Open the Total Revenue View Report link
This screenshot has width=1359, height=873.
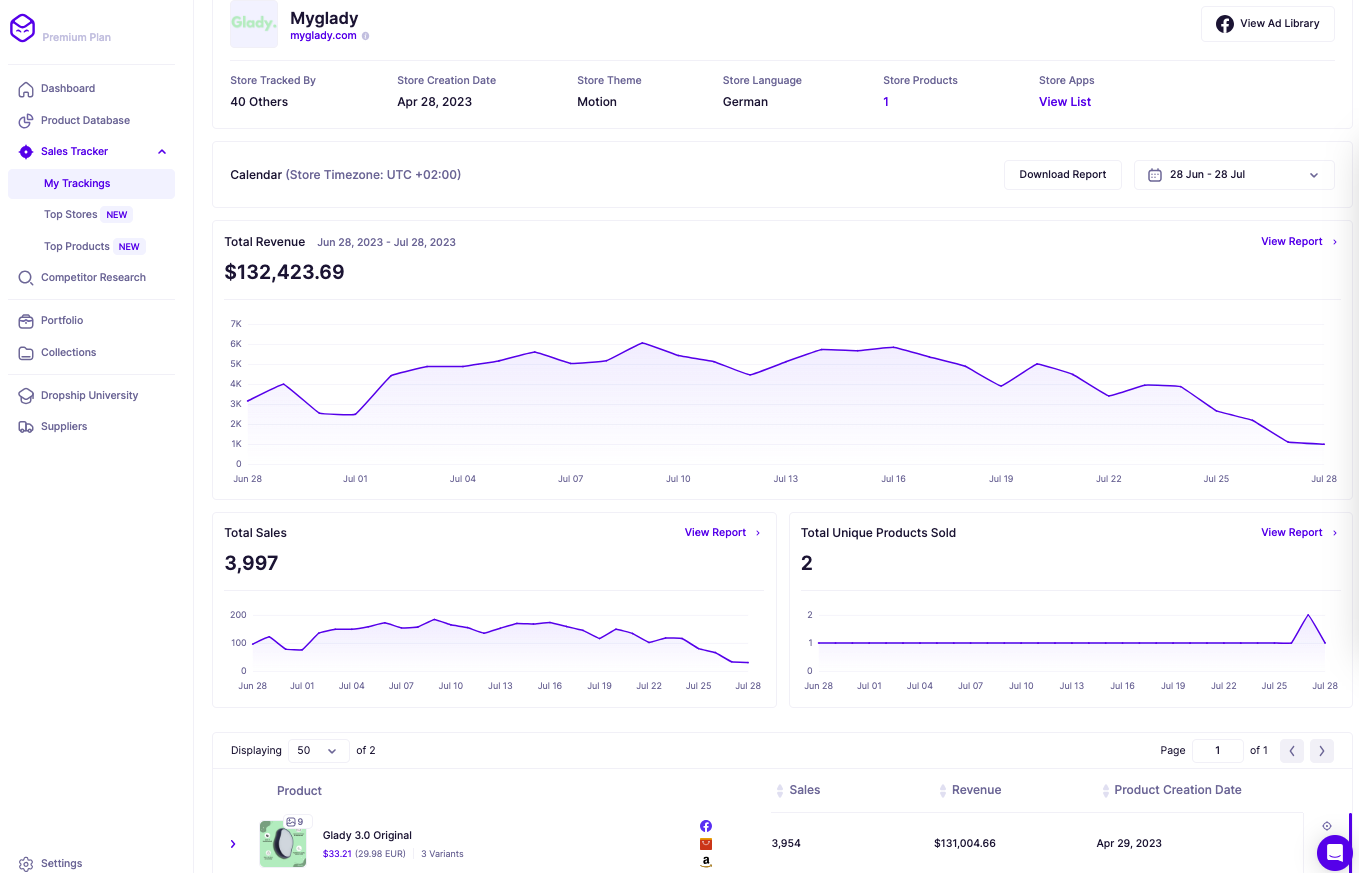[x=1292, y=241]
